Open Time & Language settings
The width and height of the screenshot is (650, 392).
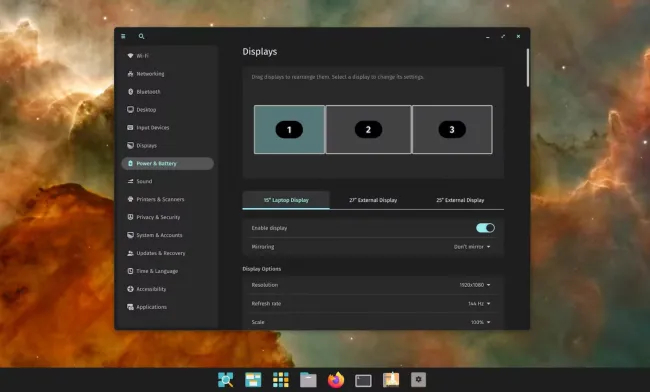pos(167,271)
